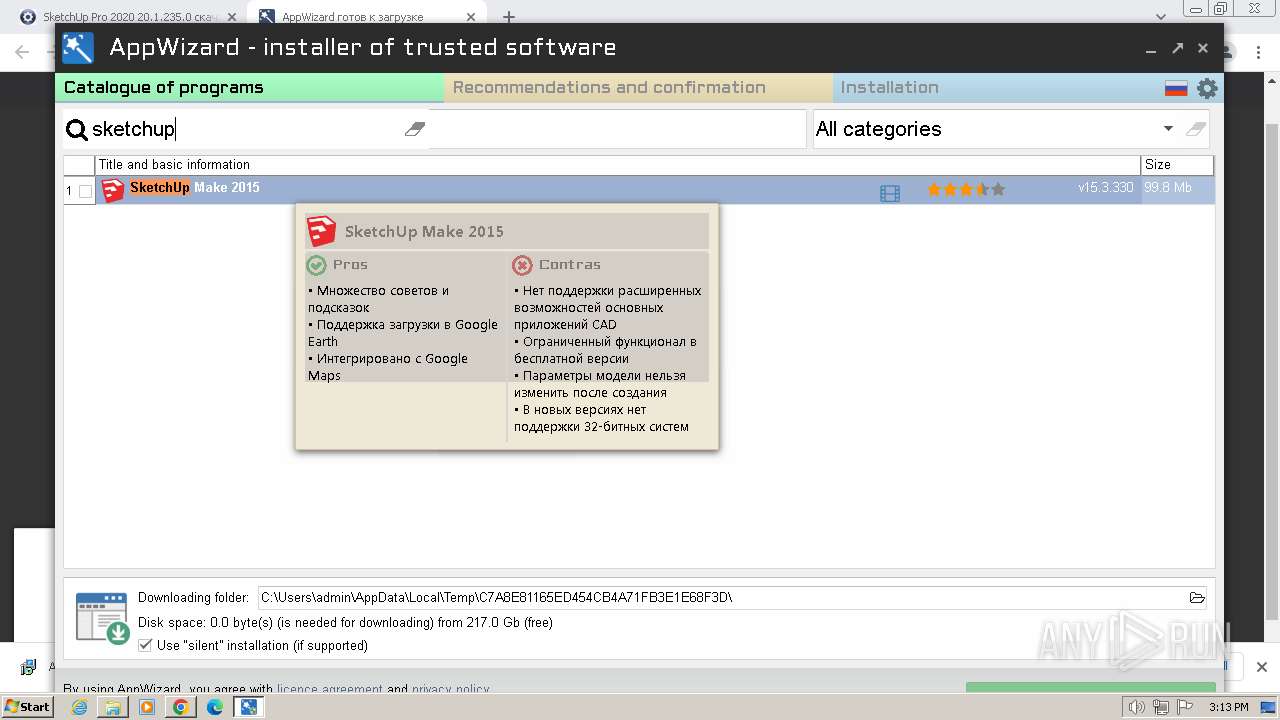Select the SketchUp Make 2015 row title
This screenshot has width=1280, height=720.
[195, 188]
